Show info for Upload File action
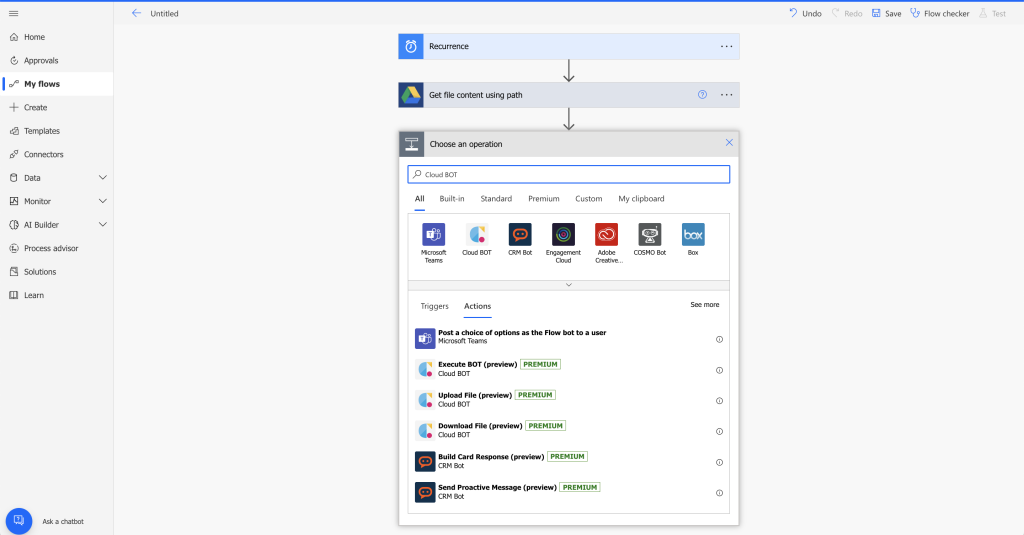The height and width of the screenshot is (535, 1024). pos(719,401)
